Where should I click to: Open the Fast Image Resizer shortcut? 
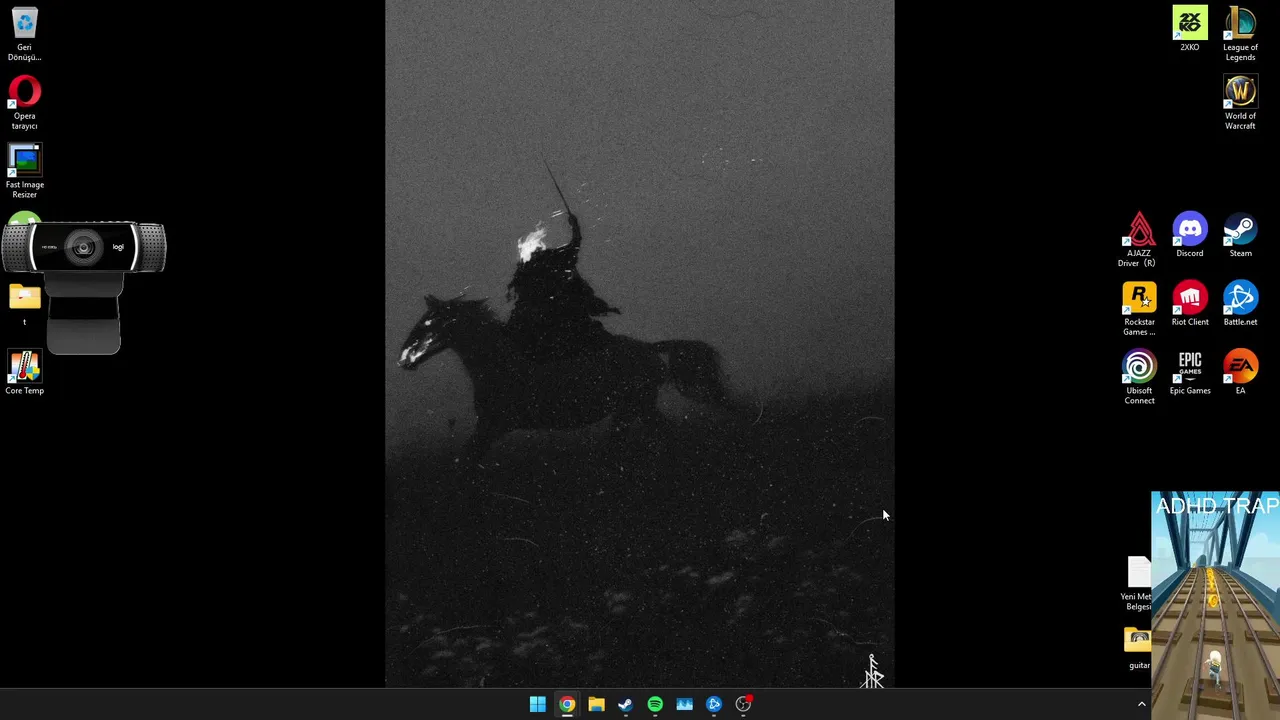[x=24, y=172]
